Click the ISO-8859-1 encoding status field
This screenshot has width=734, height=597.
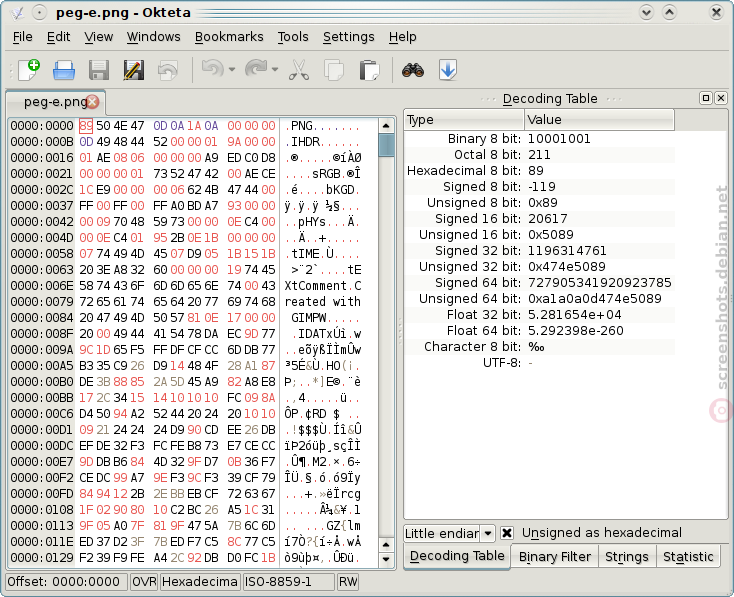(x=289, y=582)
